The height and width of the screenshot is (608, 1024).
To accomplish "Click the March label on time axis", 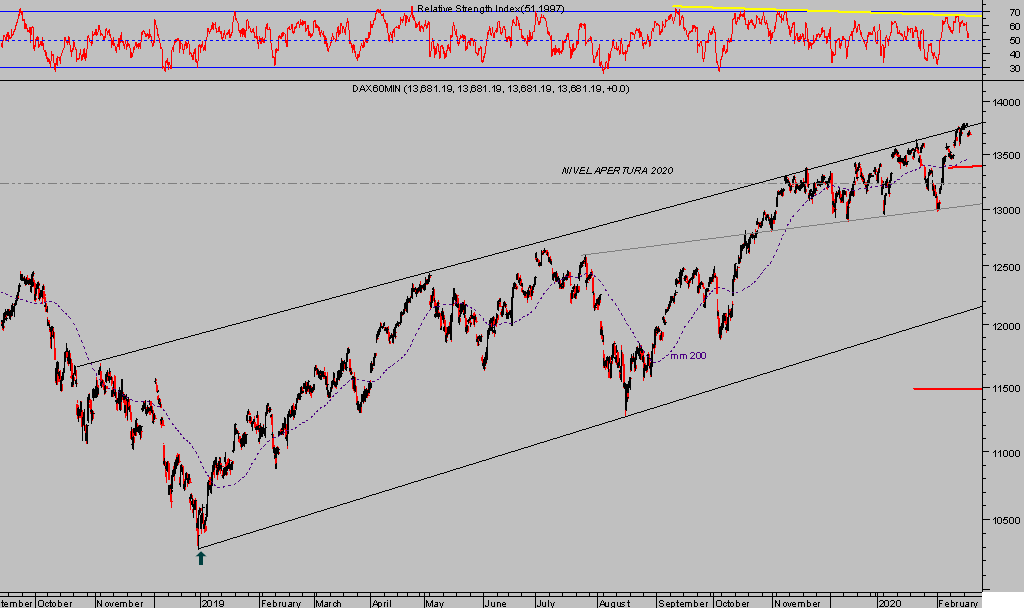I will 328,603.
